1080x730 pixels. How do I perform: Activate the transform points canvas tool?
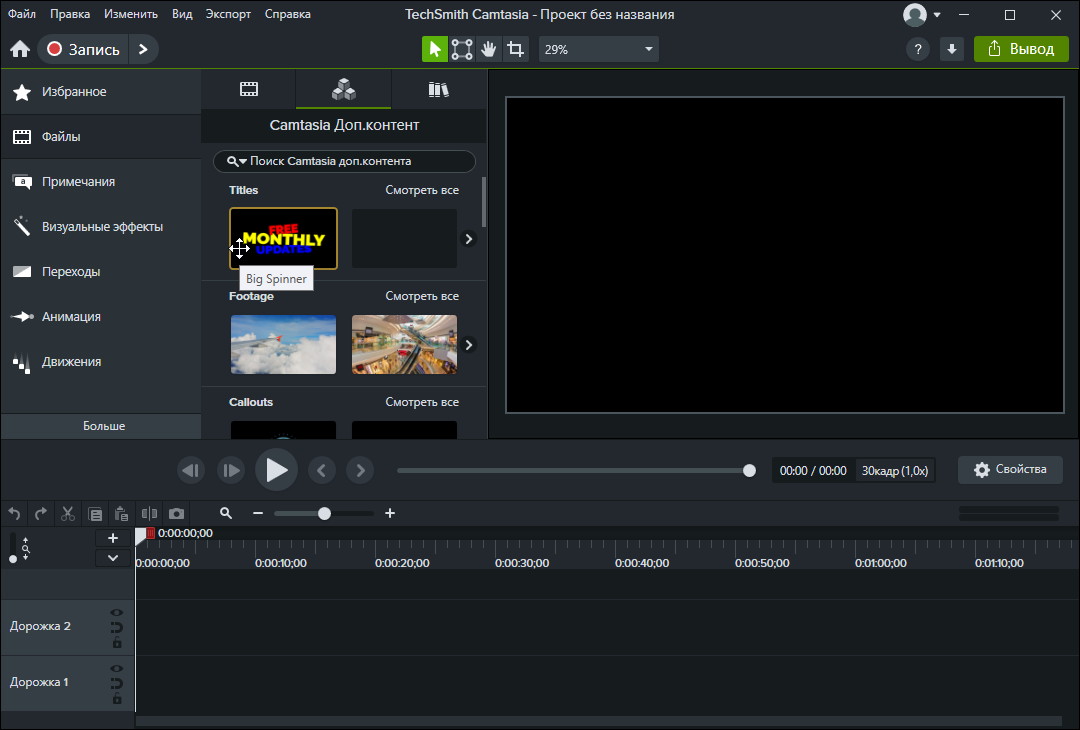pos(461,49)
